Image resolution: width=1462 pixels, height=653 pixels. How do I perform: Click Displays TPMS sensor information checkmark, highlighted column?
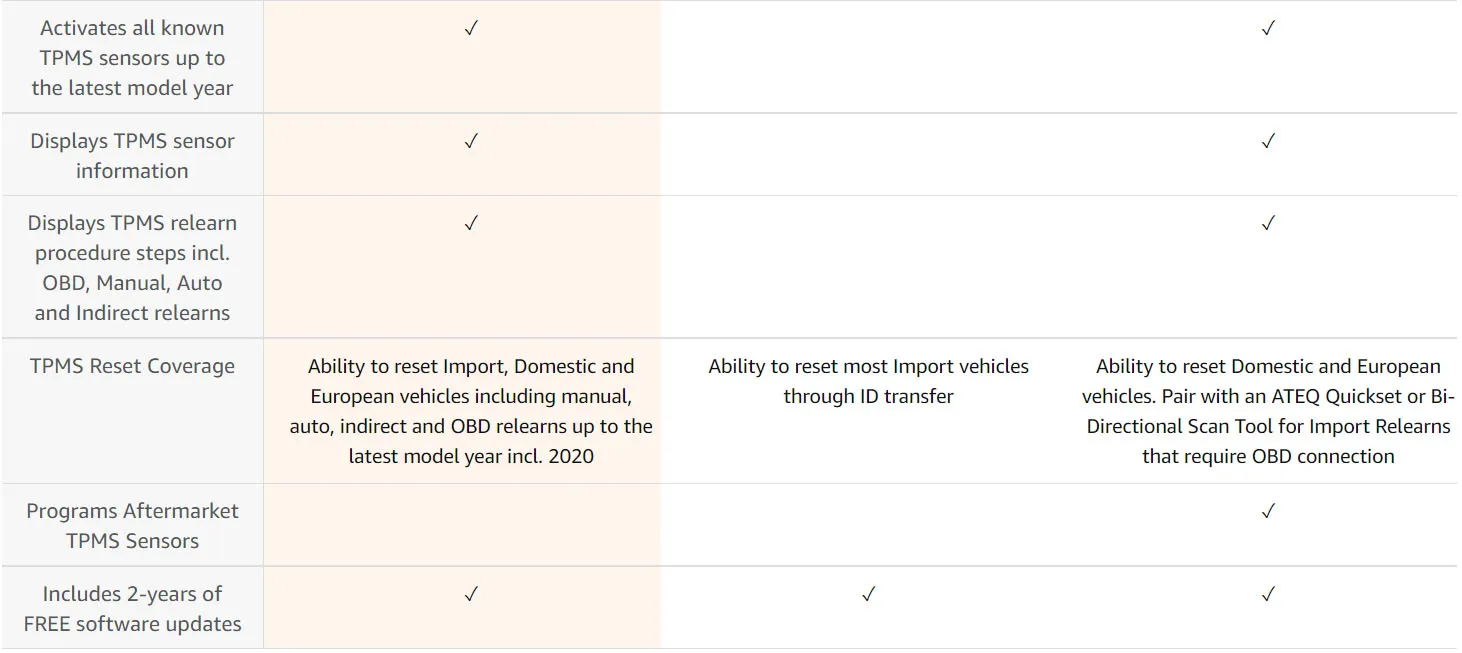[x=471, y=141]
